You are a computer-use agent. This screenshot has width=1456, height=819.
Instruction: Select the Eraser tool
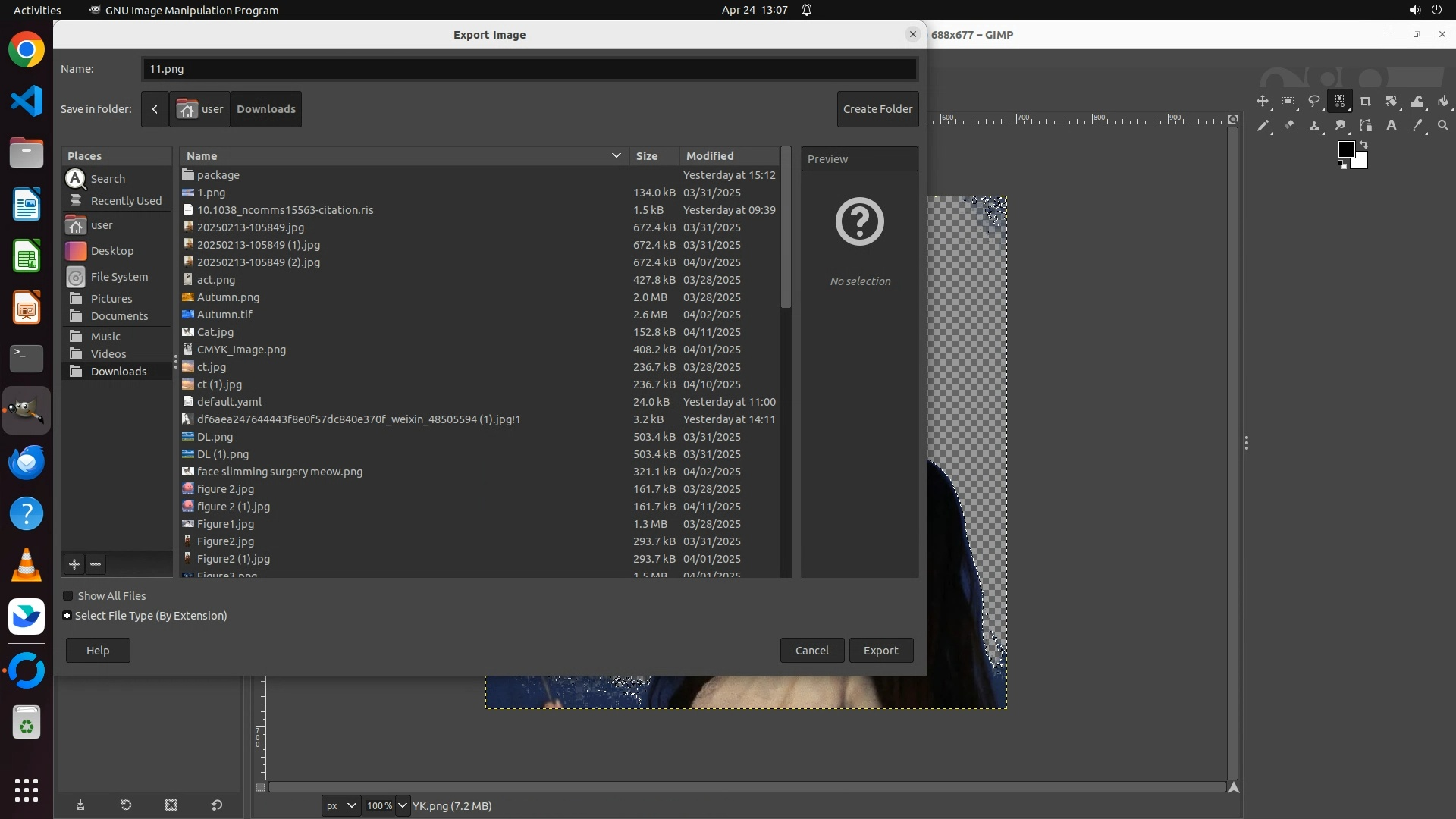(x=1288, y=126)
